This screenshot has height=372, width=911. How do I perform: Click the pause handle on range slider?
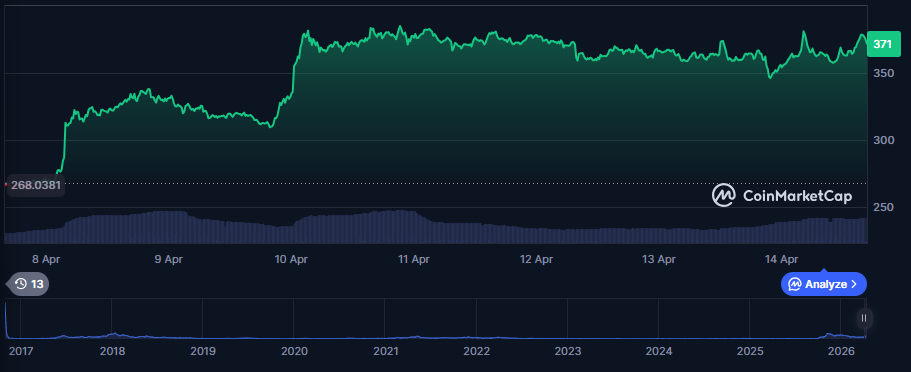[x=864, y=318]
